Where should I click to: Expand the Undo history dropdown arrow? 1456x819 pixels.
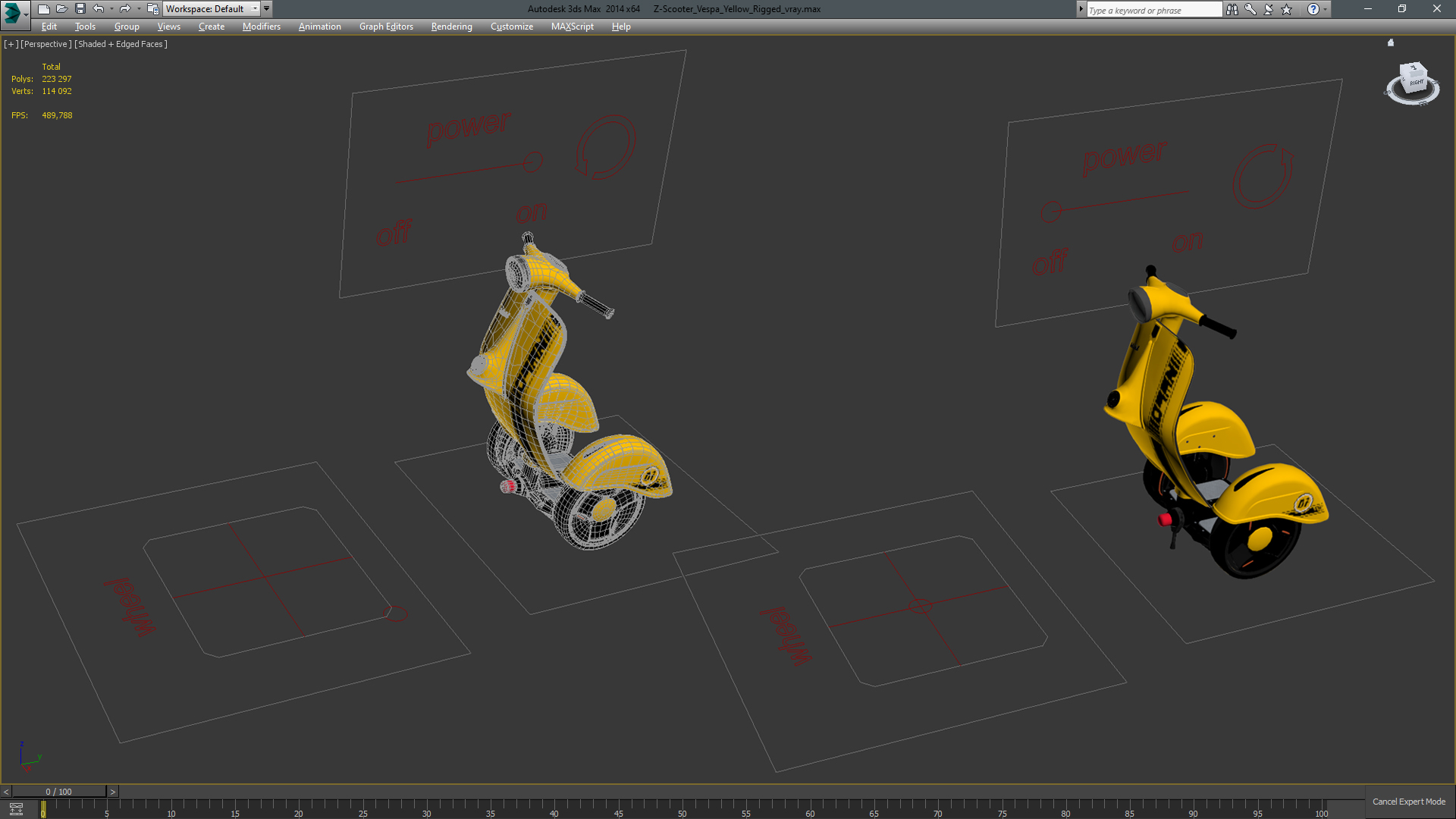click(111, 9)
